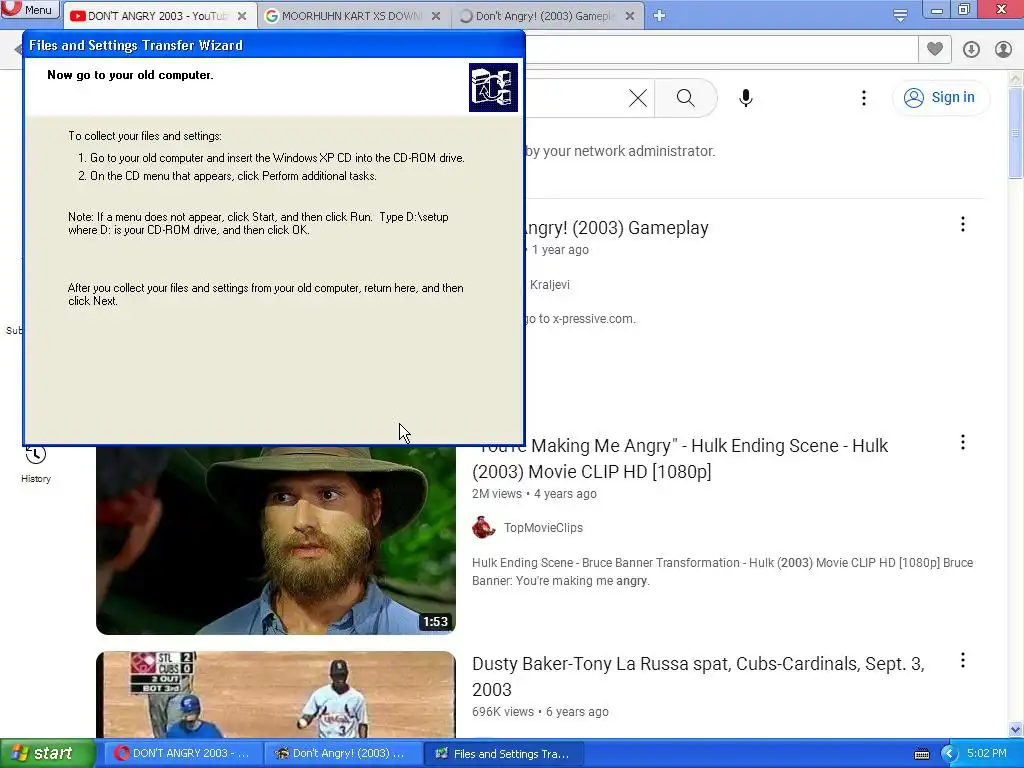Click the TopMovieClips channel avatar
1024x768 pixels.
(484, 528)
